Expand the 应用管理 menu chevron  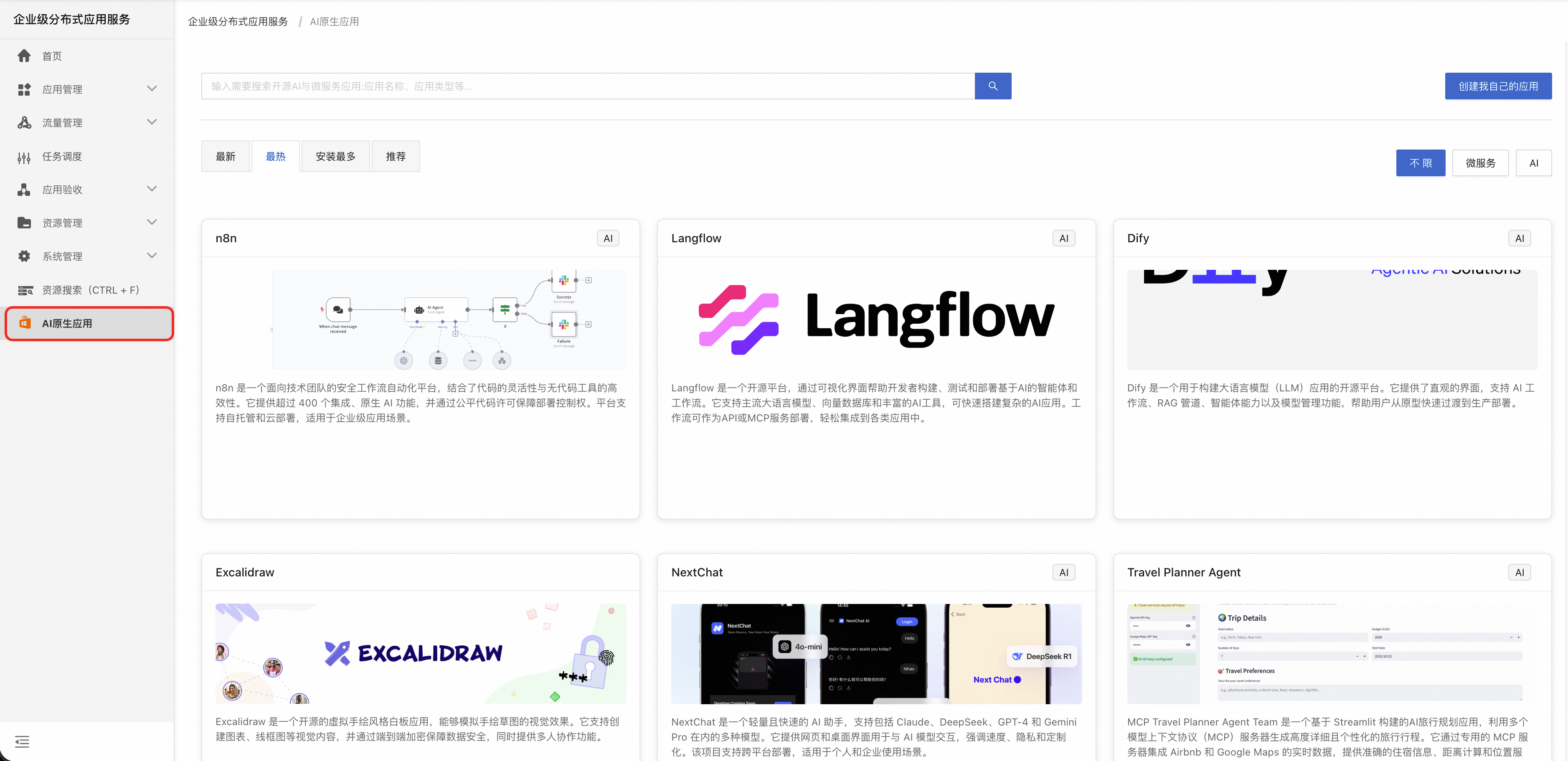tap(152, 89)
